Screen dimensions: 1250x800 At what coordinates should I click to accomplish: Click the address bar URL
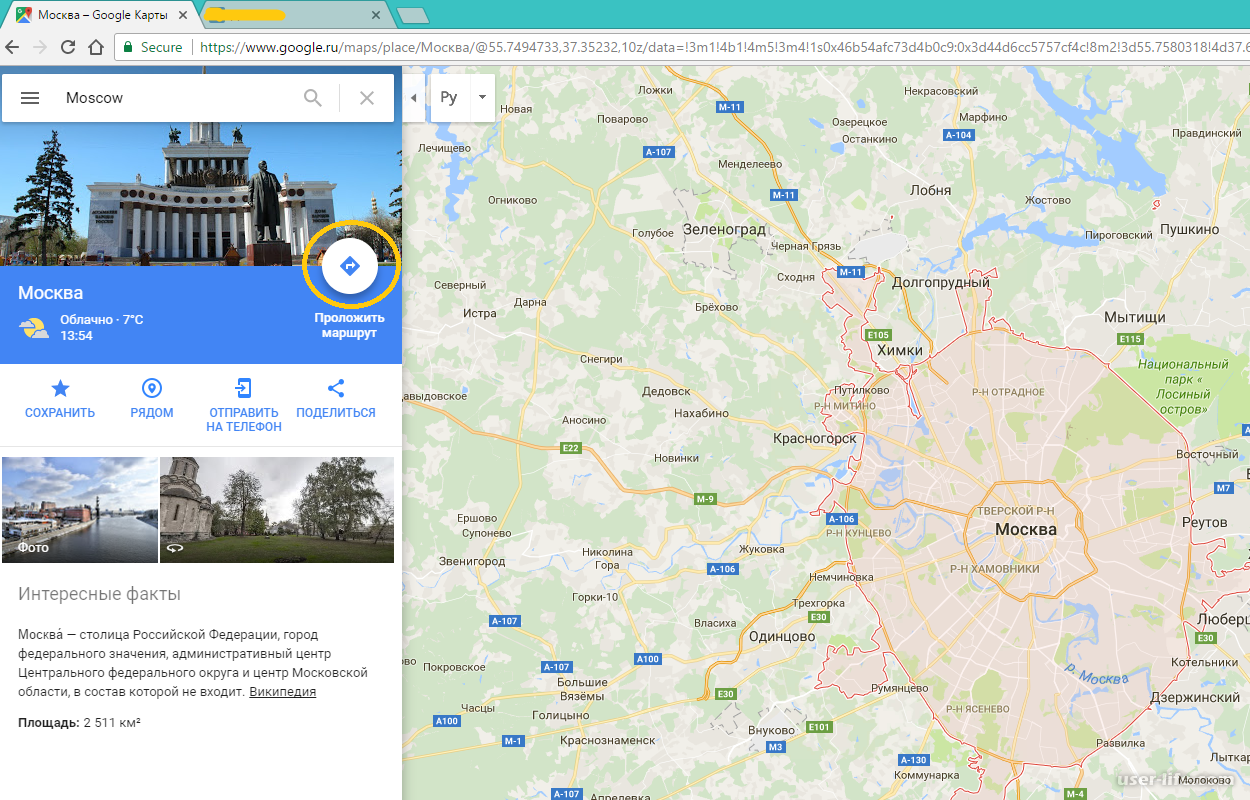[x=724, y=47]
